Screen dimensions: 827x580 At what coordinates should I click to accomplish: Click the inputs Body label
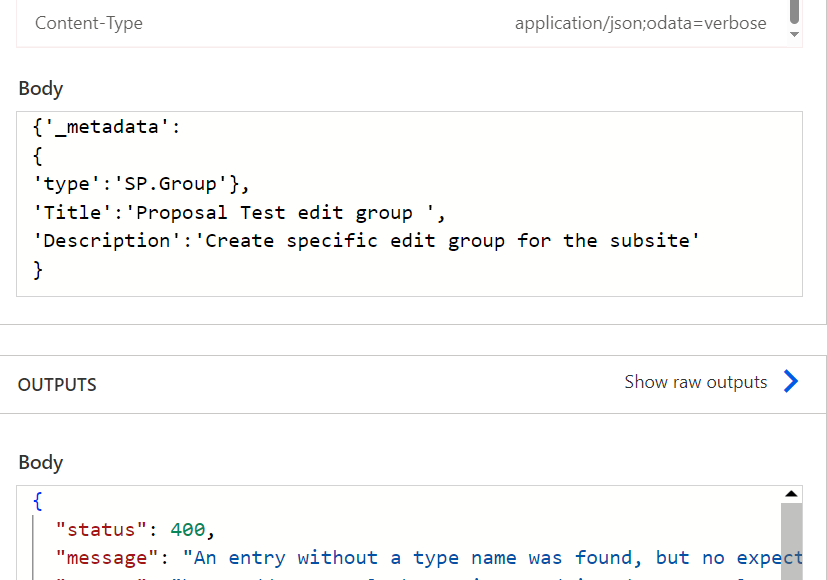click(x=41, y=88)
